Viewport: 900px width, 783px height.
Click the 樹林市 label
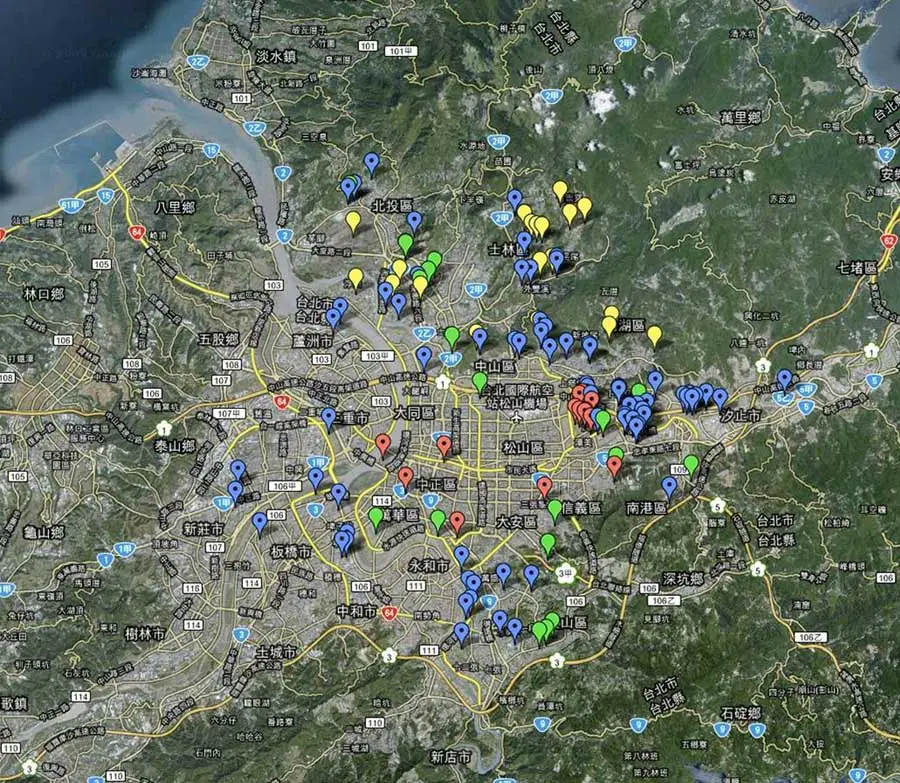[146, 634]
